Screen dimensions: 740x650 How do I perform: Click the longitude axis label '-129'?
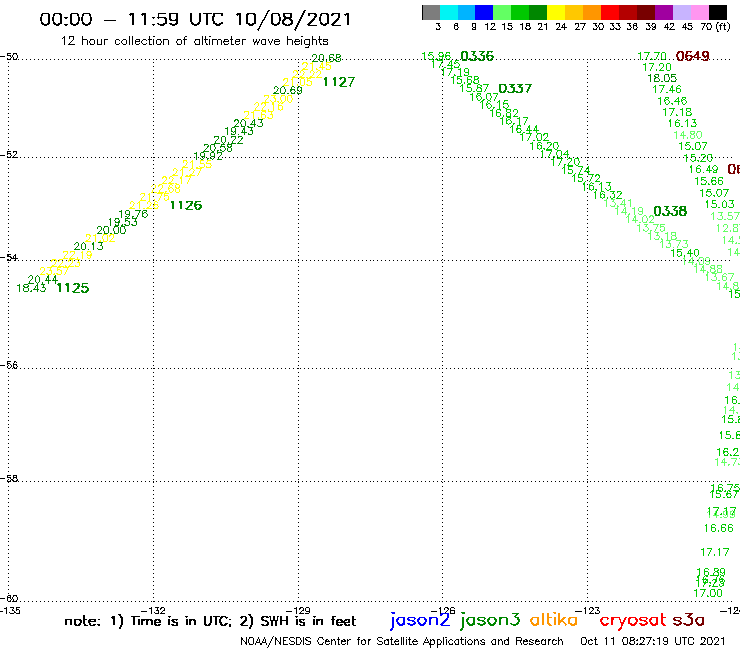pyautogui.click(x=298, y=611)
